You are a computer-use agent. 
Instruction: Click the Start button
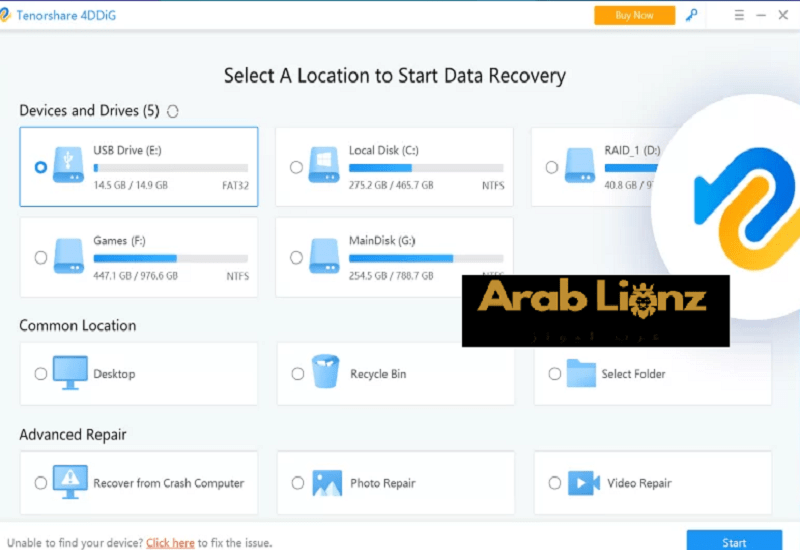click(x=734, y=541)
